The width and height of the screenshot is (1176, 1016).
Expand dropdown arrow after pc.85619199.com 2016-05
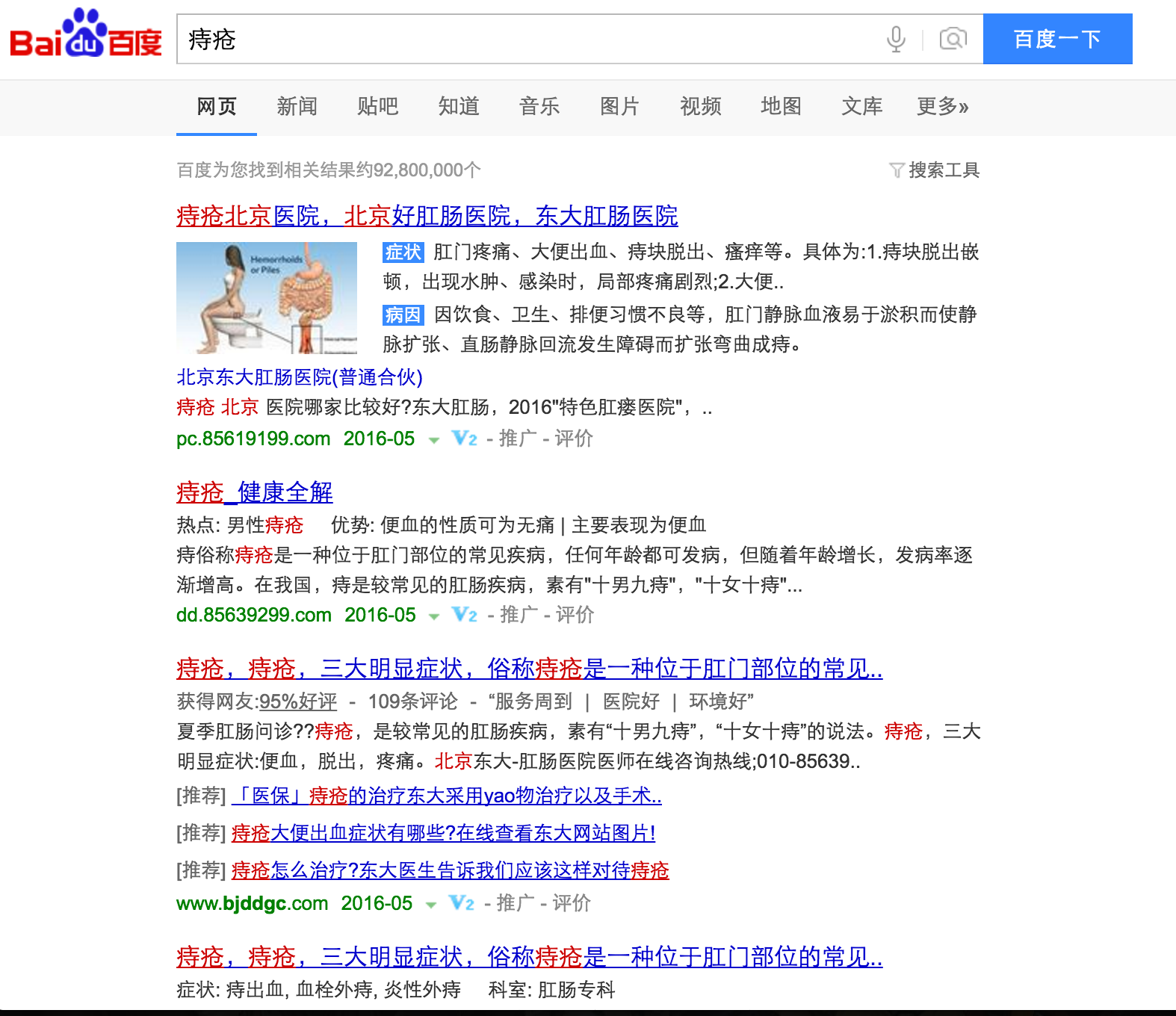(x=433, y=440)
